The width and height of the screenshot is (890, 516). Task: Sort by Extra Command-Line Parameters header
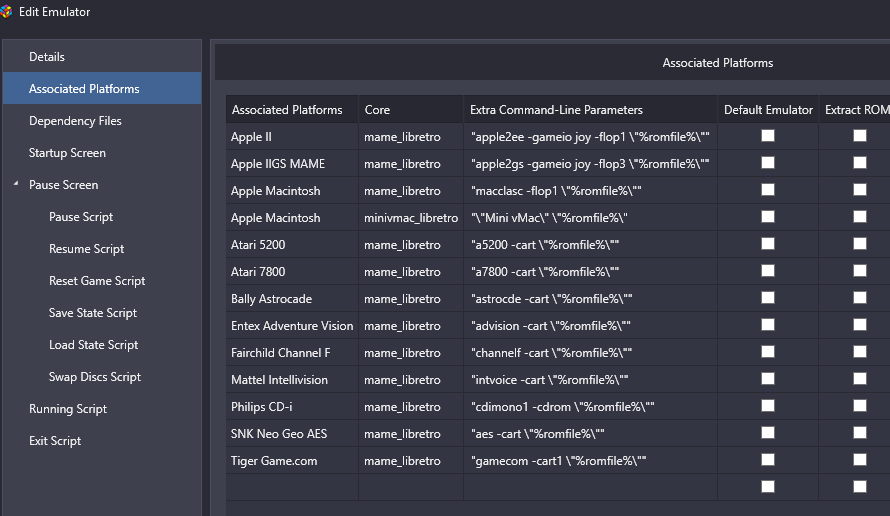(590, 110)
